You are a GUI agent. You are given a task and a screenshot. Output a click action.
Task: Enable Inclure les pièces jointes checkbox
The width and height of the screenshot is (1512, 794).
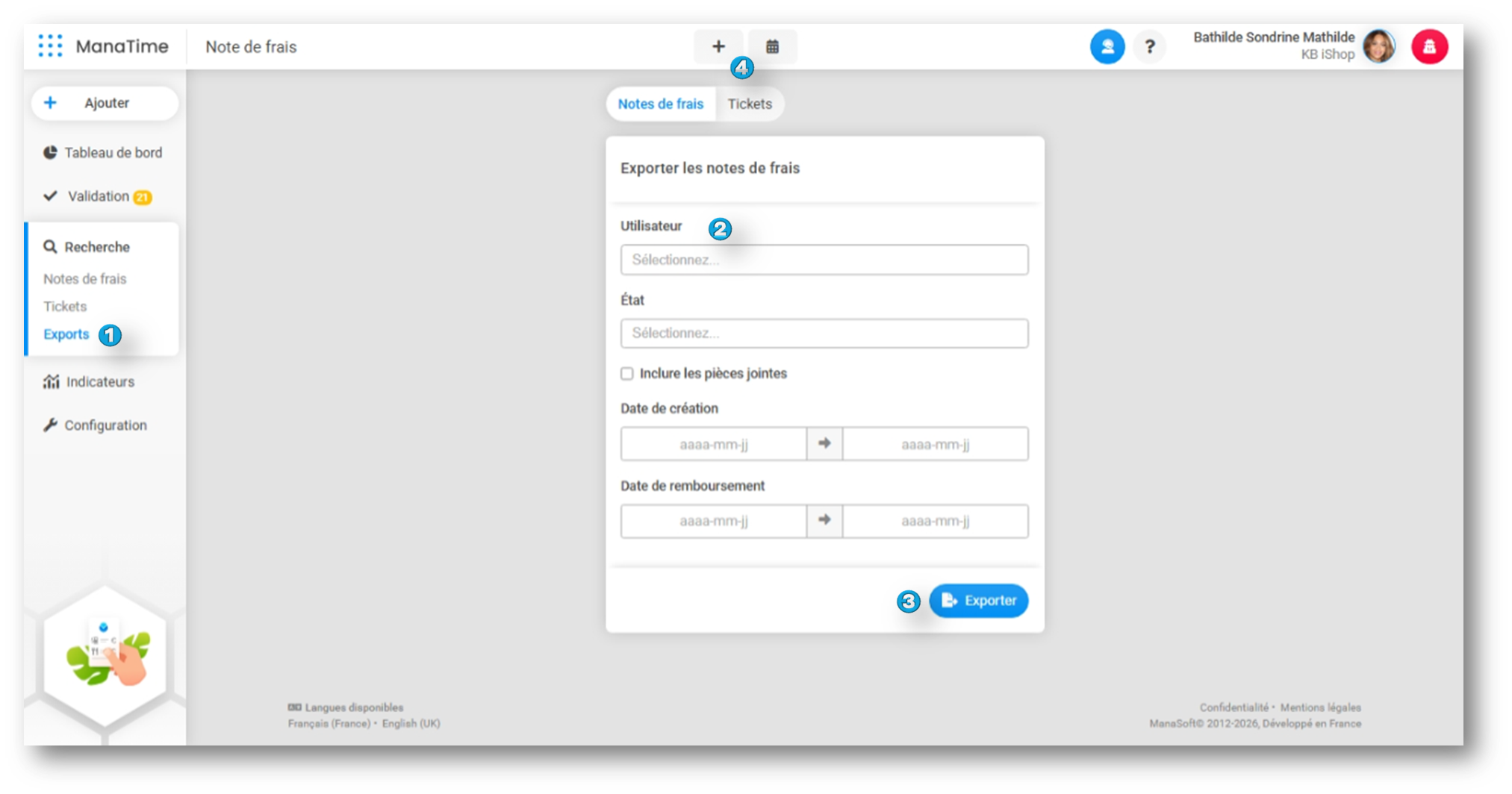click(627, 374)
